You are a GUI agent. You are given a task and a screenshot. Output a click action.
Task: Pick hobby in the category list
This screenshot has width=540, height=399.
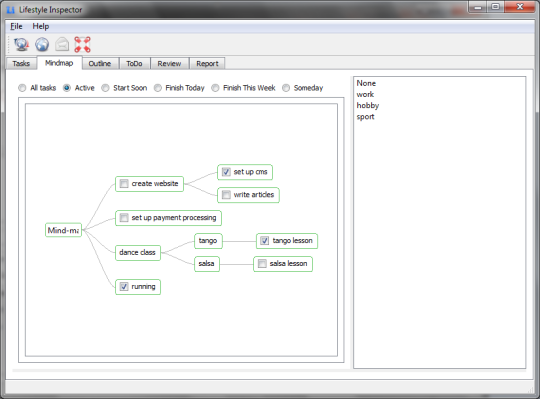click(x=367, y=106)
